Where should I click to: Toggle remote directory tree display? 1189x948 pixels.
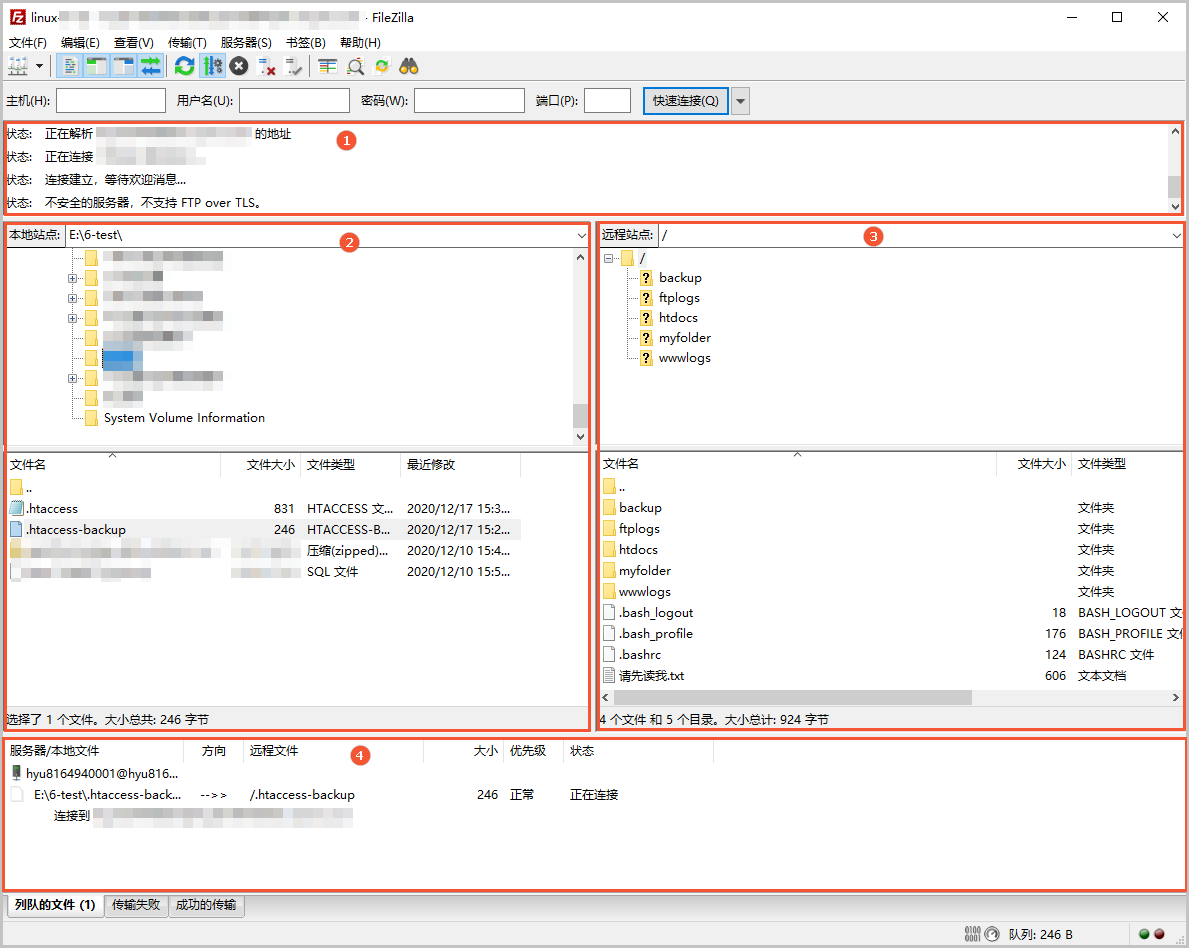[123, 67]
